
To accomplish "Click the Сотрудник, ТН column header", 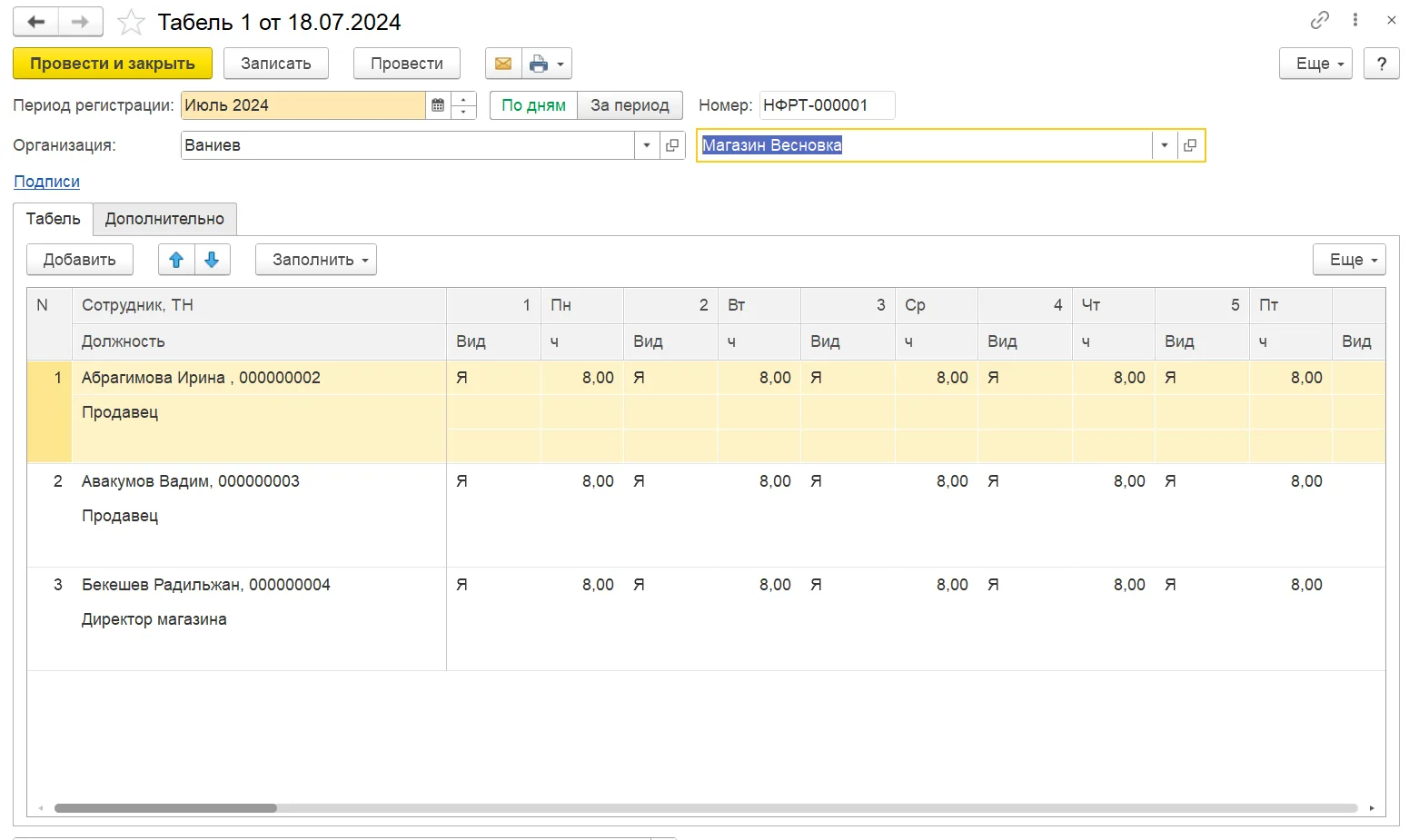I will point(259,305).
